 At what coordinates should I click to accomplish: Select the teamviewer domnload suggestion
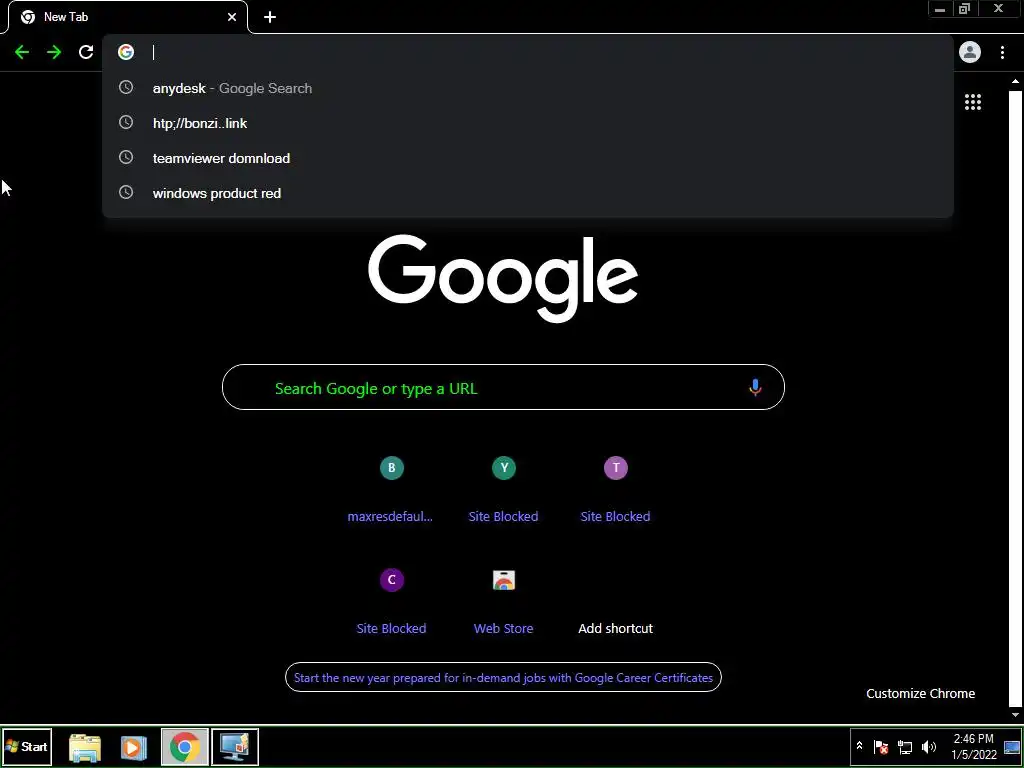[x=528, y=158]
